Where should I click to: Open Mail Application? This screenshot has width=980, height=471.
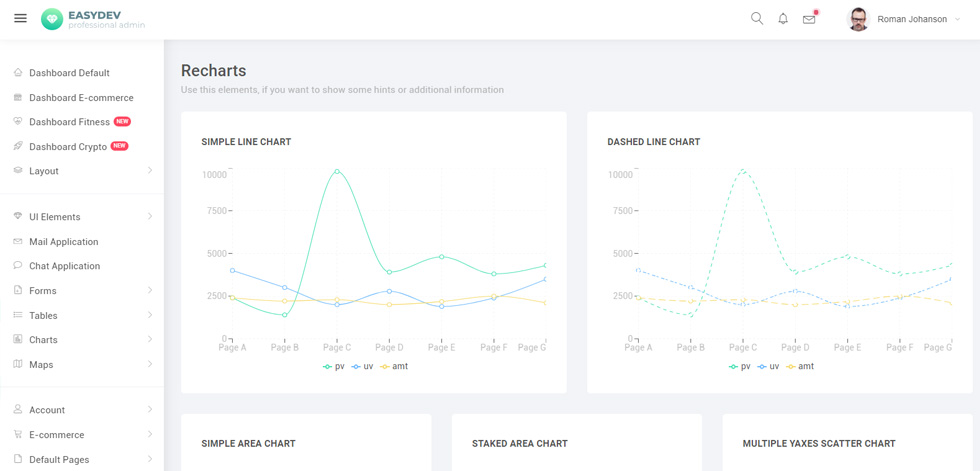64,241
